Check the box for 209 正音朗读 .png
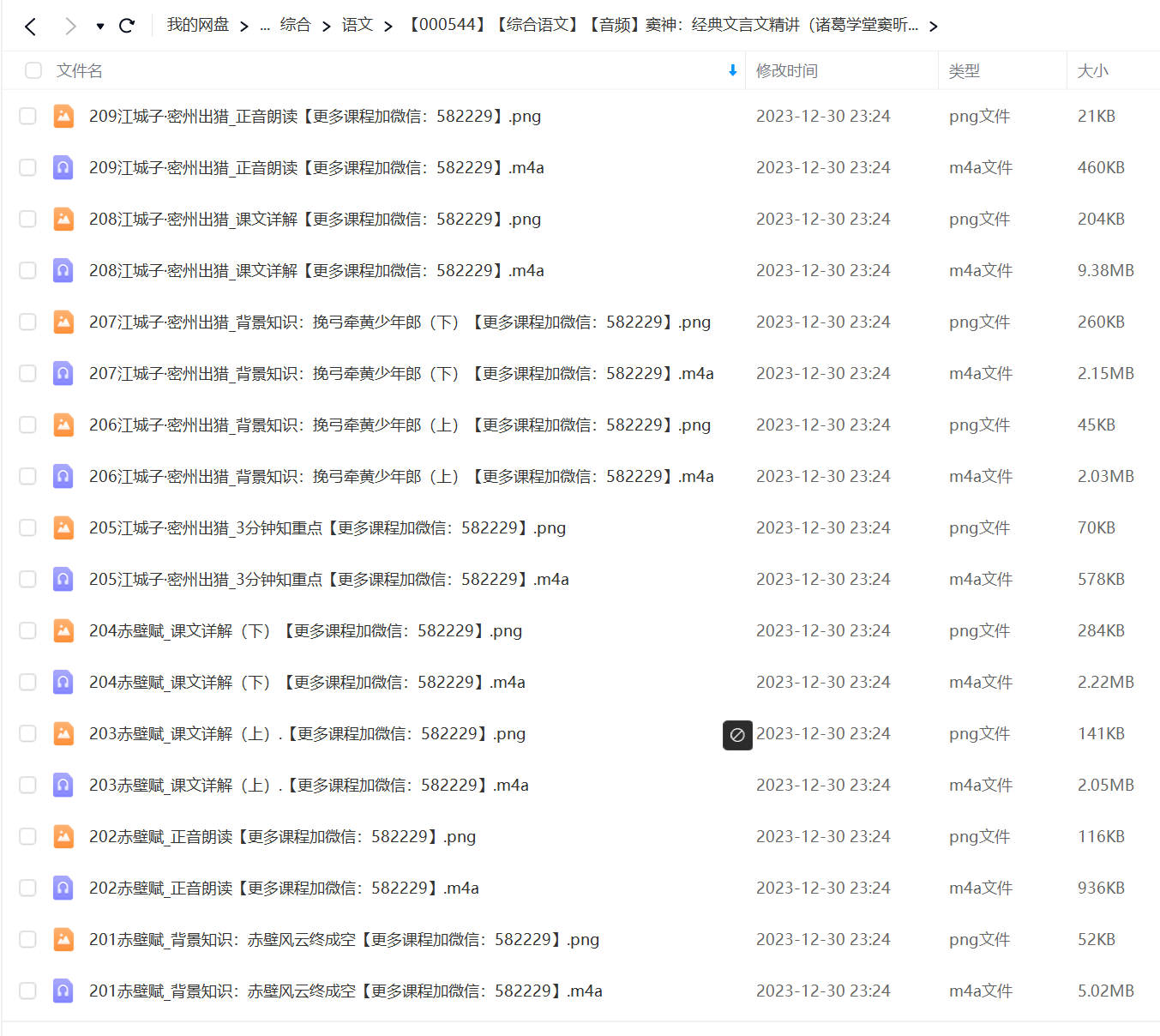The image size is (1160, 1036). pos(27,116)
